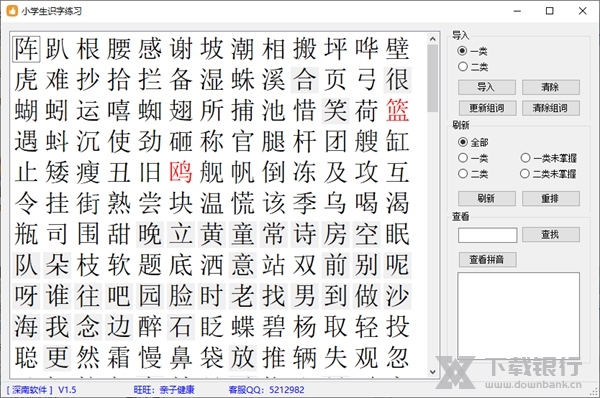
Task: Select the character 互
Action: (x=397, y=172)
